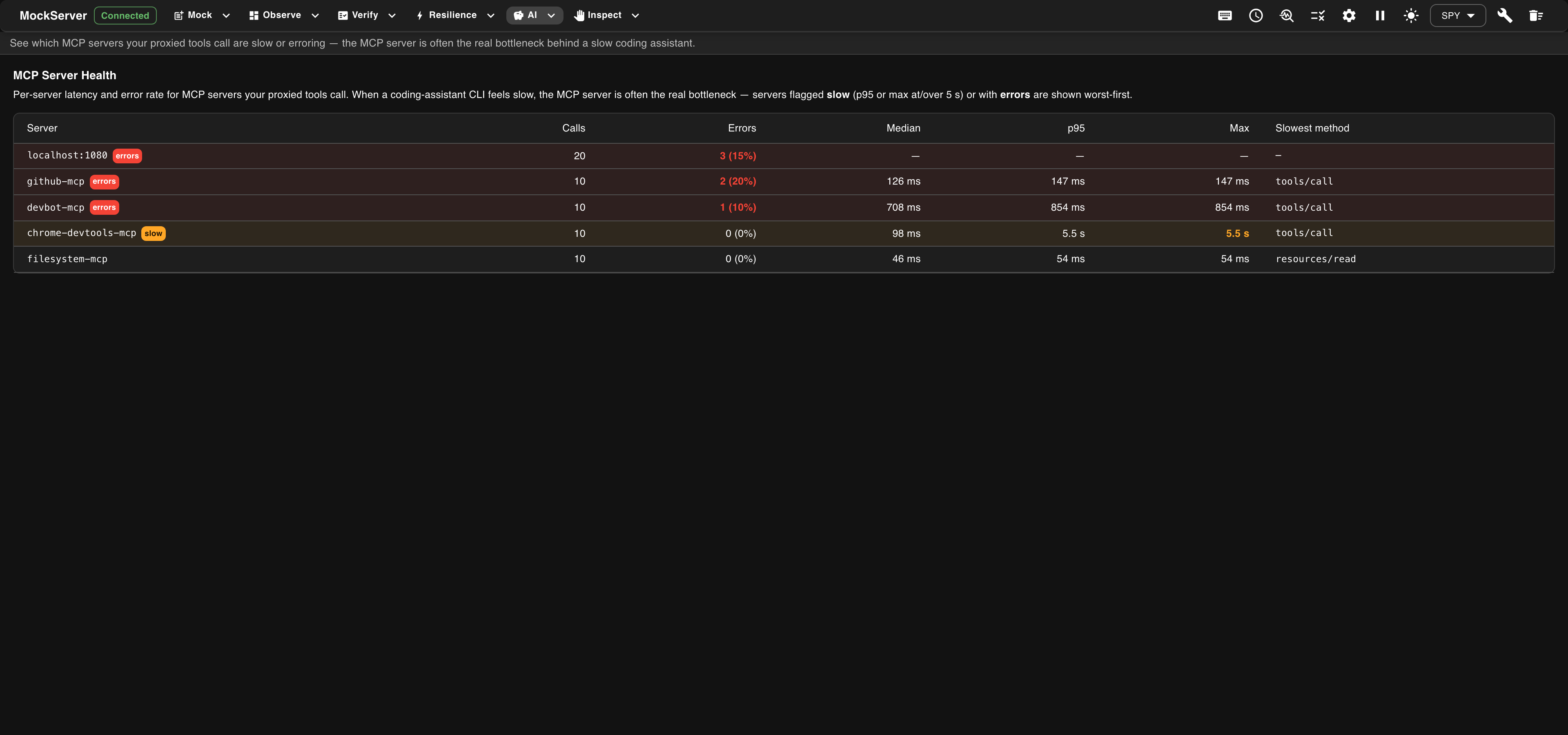
Task: Click the calls count 20 cell
Action: (x=579, y=156)
